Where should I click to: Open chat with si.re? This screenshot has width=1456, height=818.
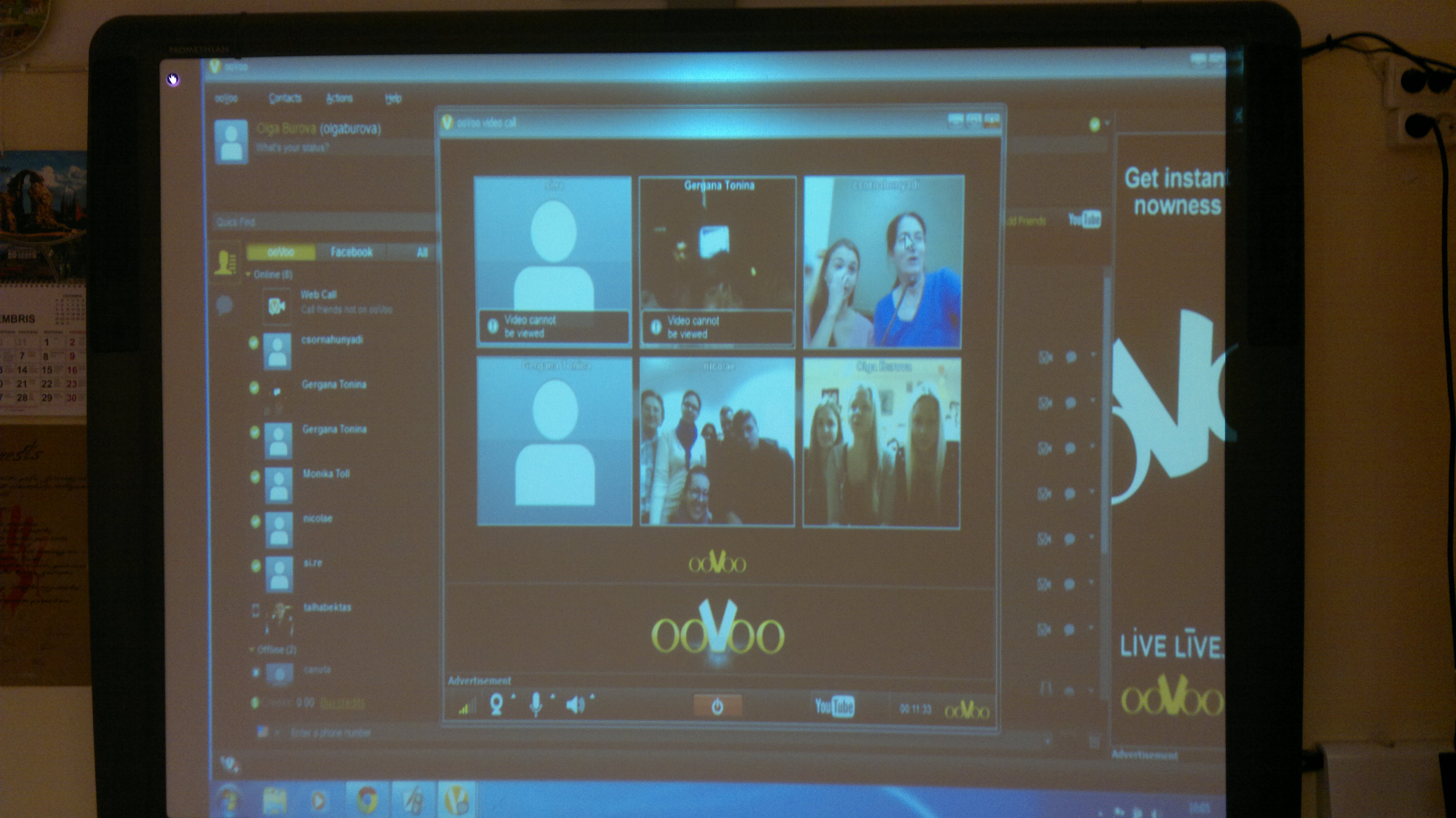coord(1069,584)
